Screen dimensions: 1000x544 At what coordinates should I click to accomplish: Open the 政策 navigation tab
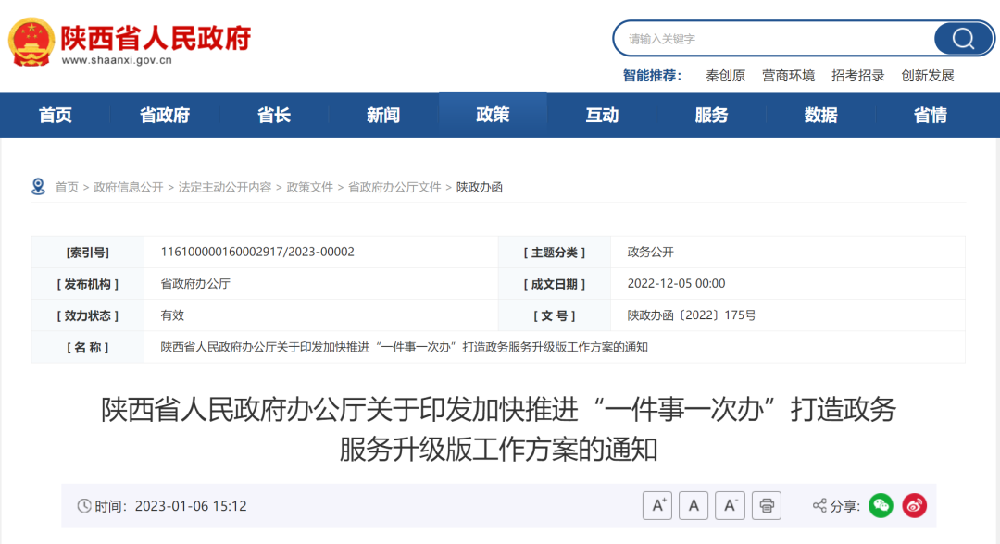click(x=493, y=115)
